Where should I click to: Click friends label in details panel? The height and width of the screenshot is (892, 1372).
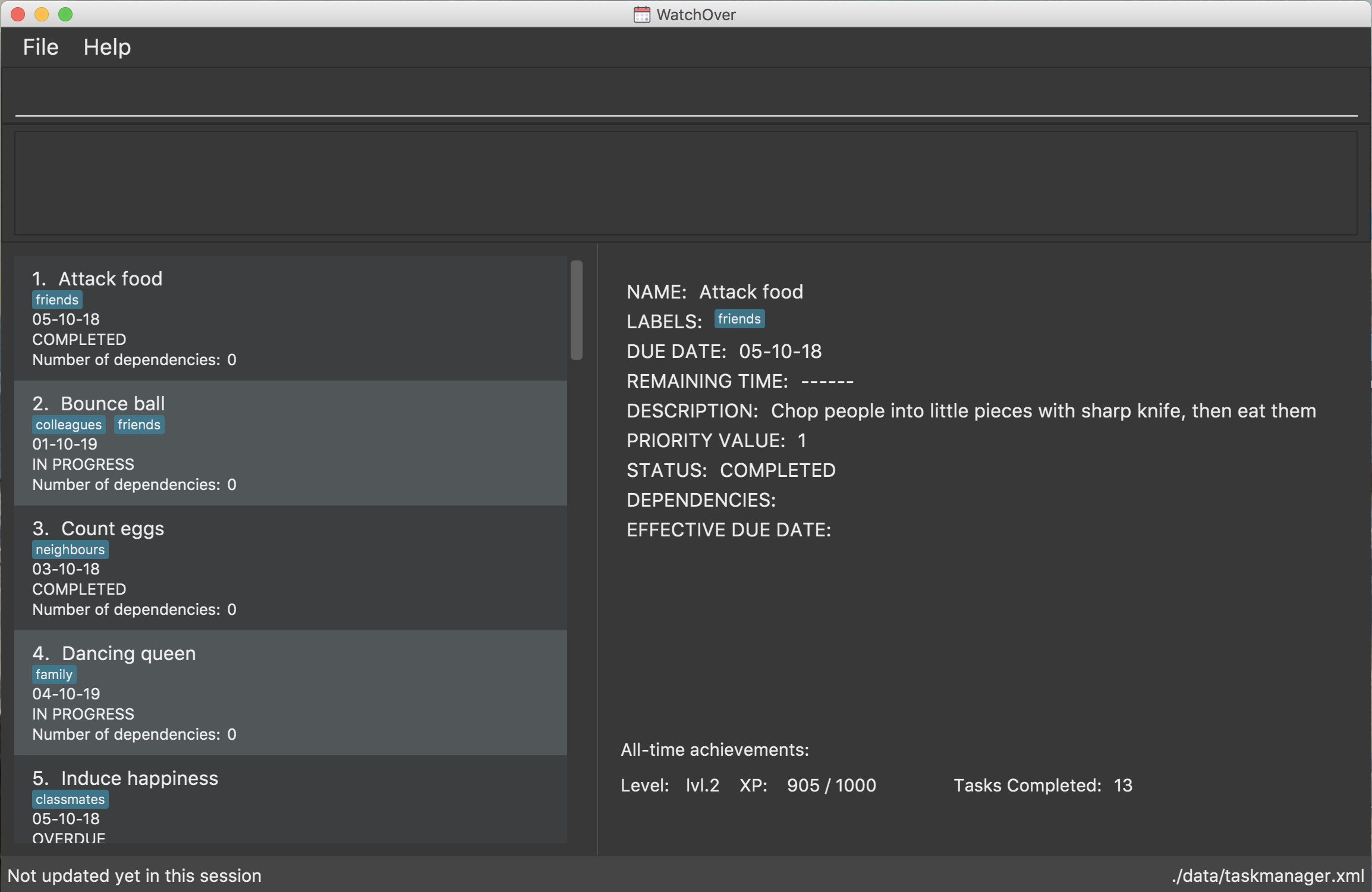740,319
